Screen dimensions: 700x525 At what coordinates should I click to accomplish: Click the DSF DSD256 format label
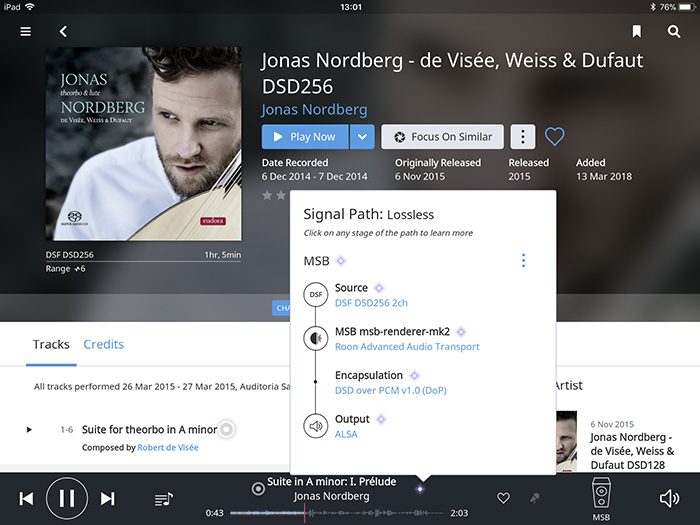[x=70, y=255]
